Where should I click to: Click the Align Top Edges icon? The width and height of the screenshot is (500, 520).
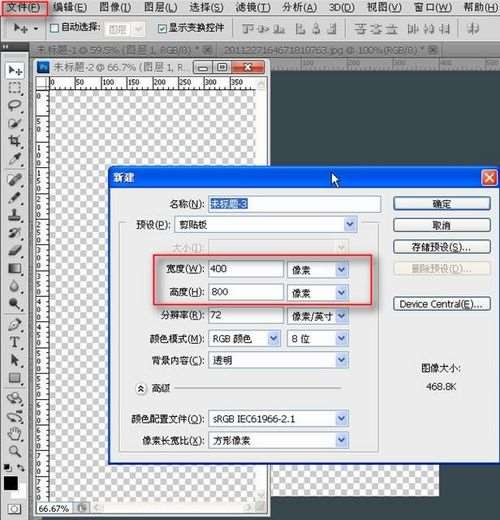pos(248,29)
